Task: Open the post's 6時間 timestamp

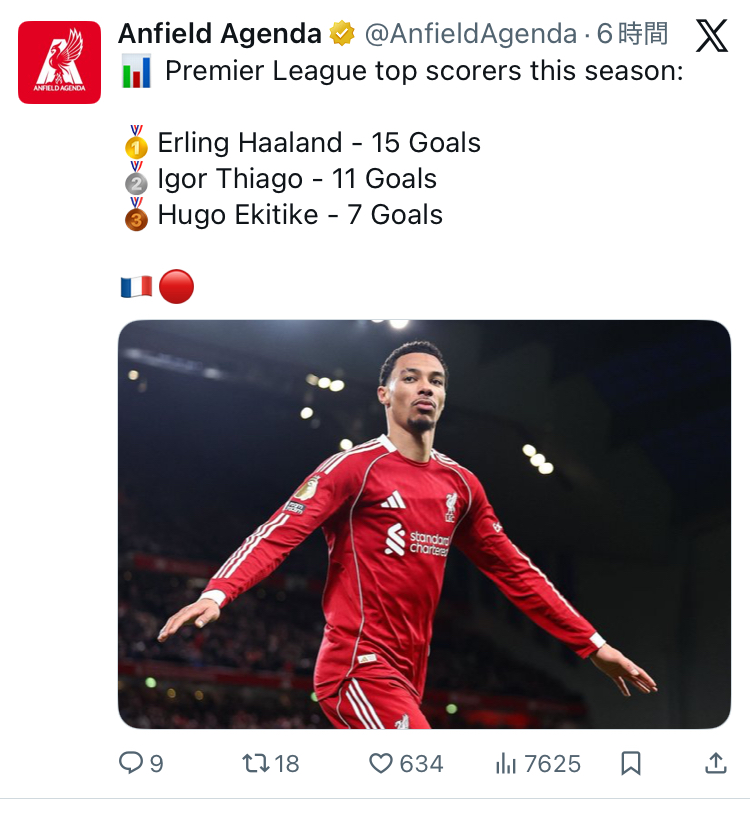Action: (x=632, y=34)
